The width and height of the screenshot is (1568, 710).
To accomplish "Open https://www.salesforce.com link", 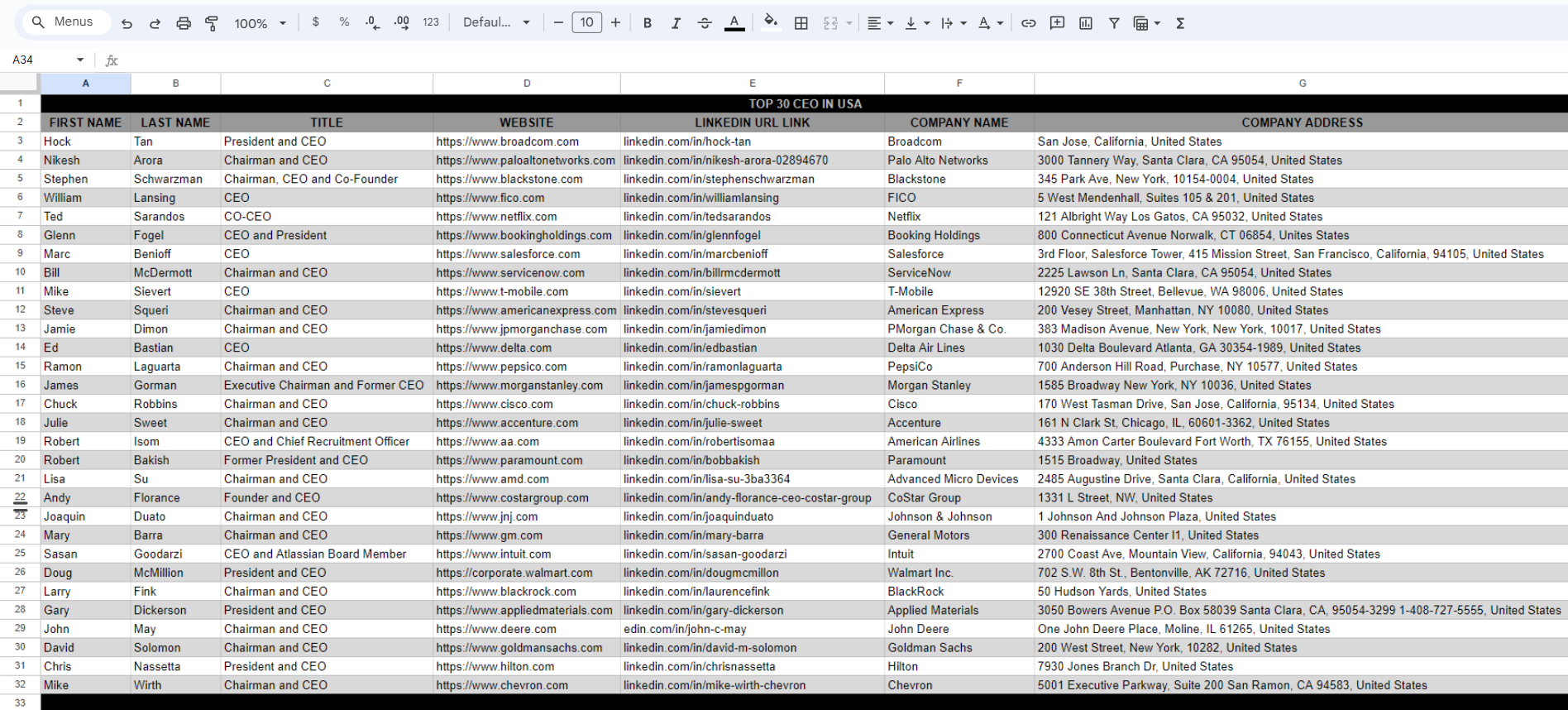I will point(508,254).
